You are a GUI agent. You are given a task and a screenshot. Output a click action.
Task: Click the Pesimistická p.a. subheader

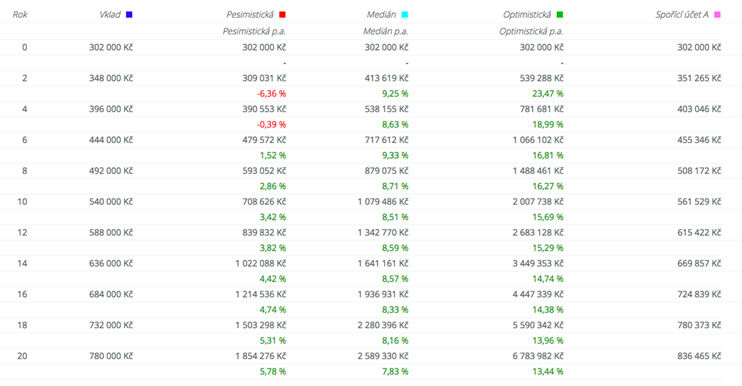(x=254, y=31)
